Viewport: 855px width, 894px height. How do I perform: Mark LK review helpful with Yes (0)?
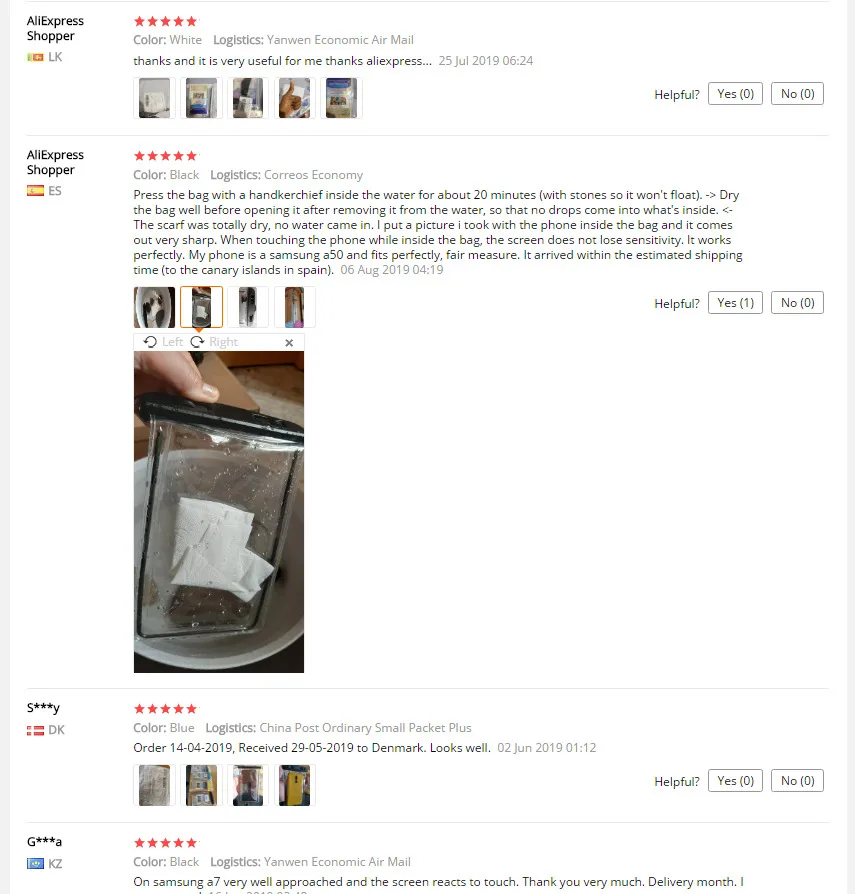click(735, 94)
